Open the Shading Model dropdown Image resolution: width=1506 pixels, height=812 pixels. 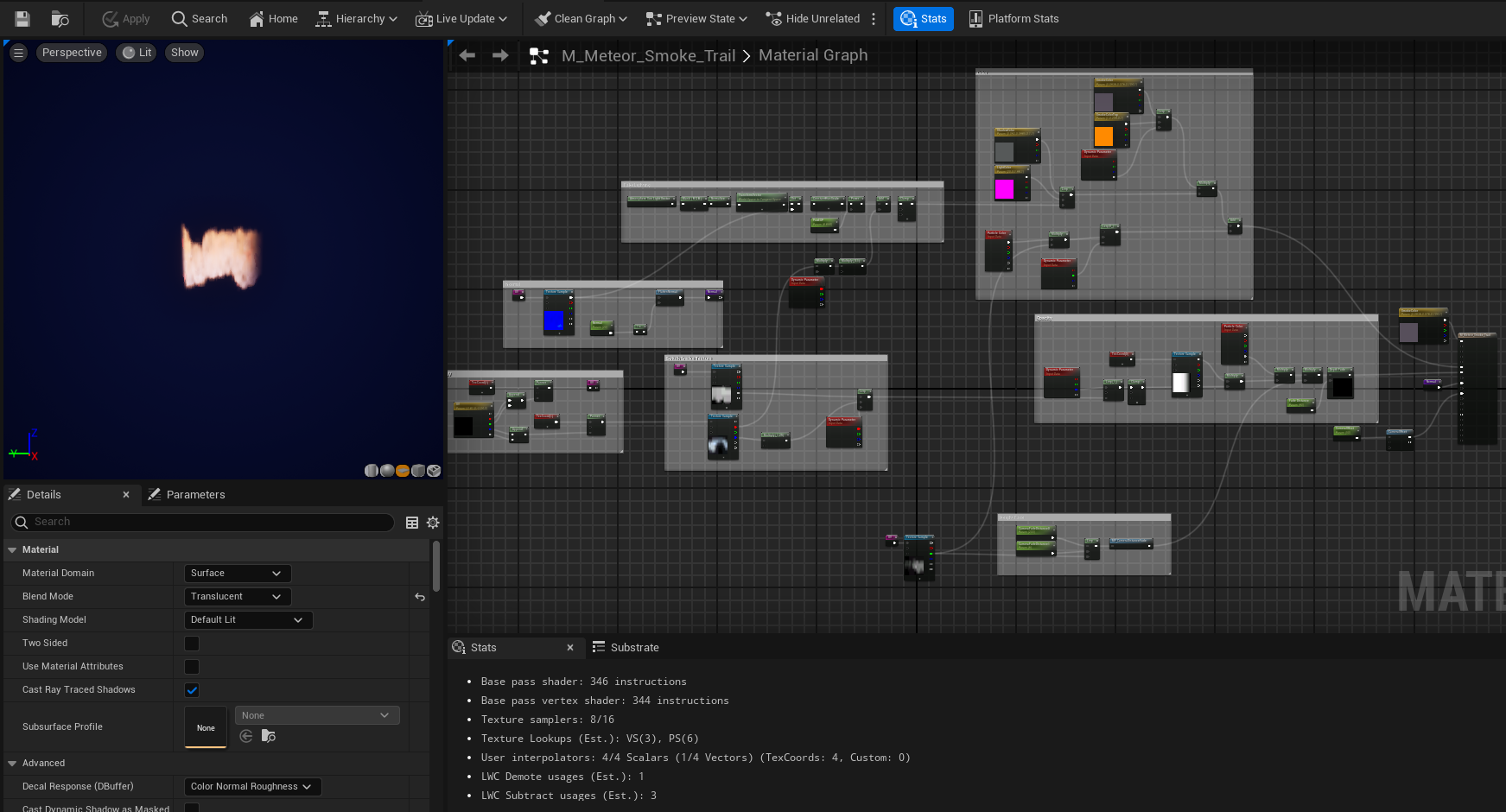[x=248, y=620]
